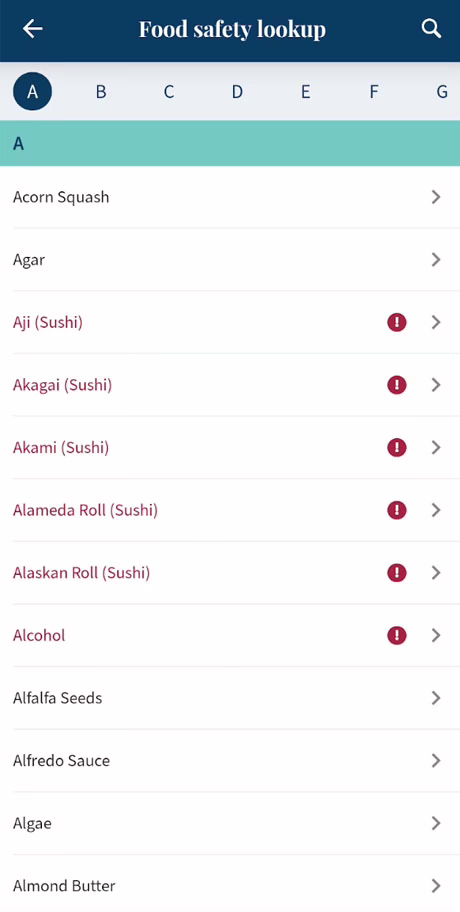Tap the warning icon beside Alameda Roll
460x912 pixels.
pyautogui.click(x=397, y=510)
